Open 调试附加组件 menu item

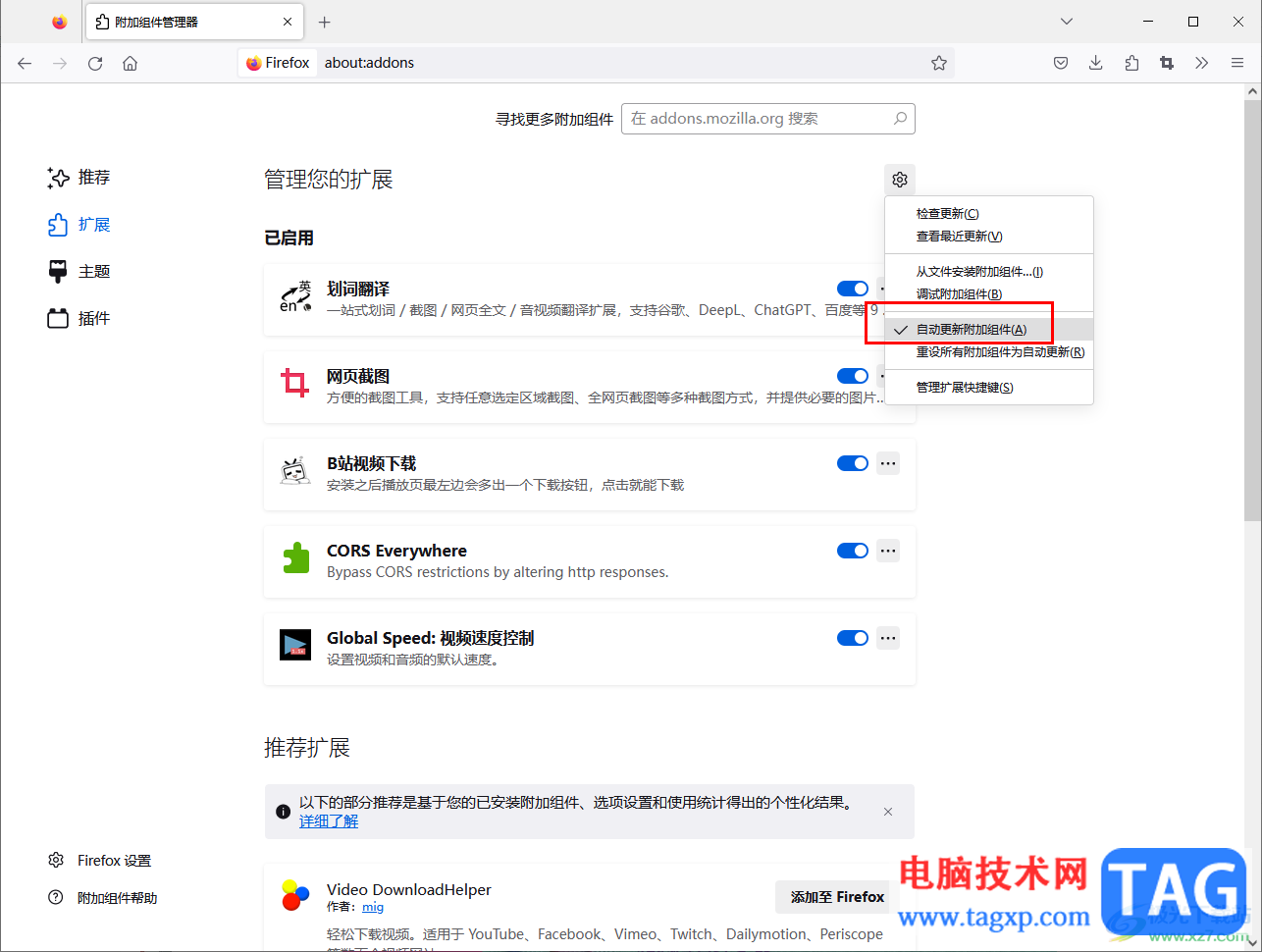point(989,294)
